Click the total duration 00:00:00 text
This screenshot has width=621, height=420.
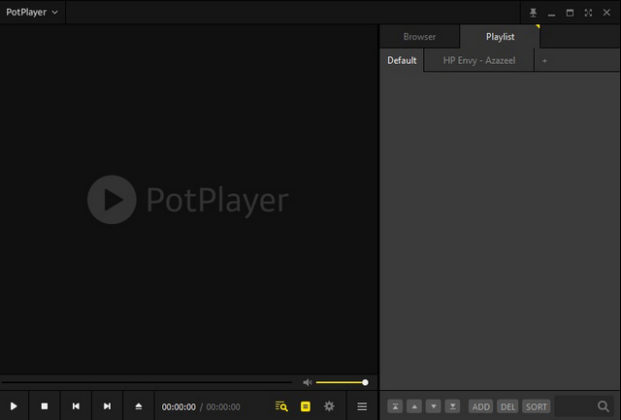tap(223, 407)
